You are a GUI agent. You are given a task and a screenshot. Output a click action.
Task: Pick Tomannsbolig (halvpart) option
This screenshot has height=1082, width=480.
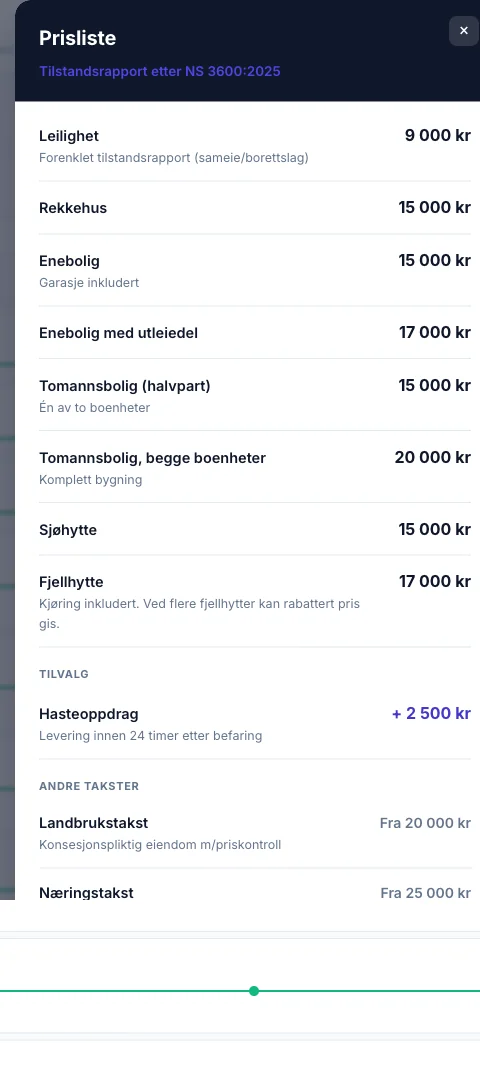pos(254,395)
